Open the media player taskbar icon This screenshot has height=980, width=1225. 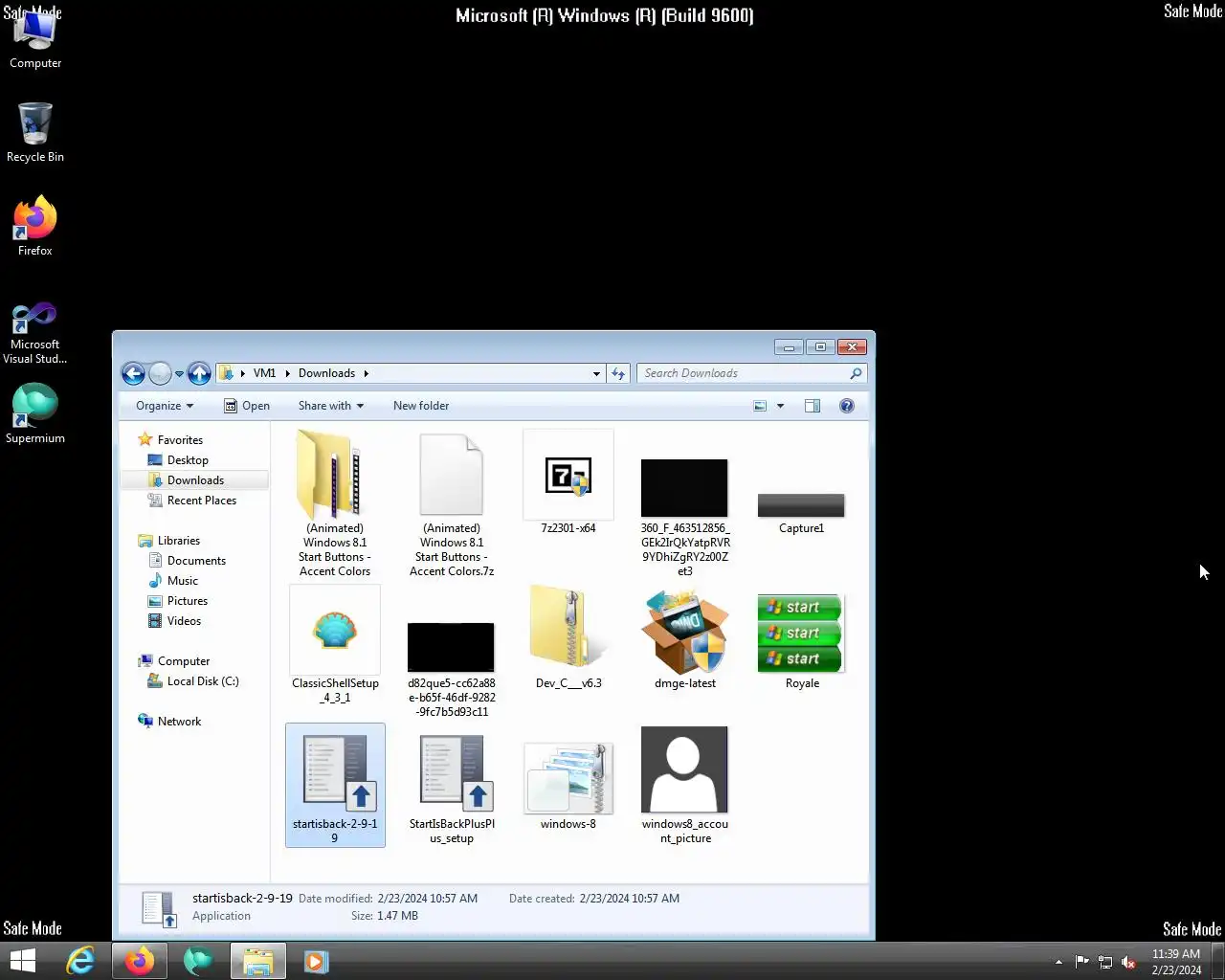point(316,961)
